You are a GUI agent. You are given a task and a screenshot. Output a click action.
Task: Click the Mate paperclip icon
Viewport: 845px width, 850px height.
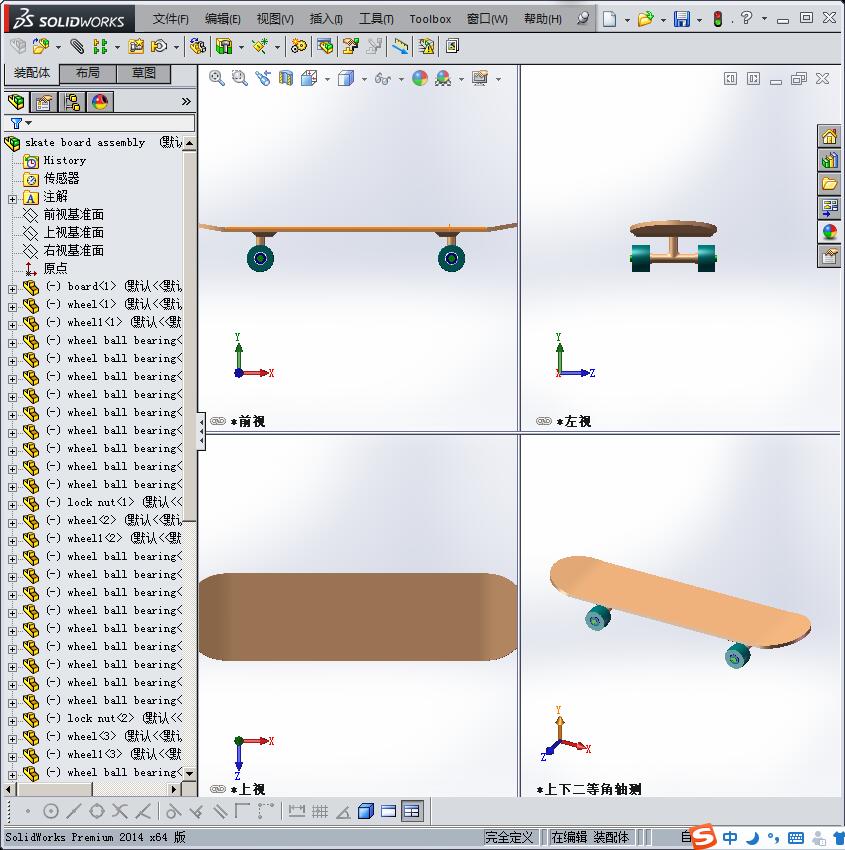[77, 47]
